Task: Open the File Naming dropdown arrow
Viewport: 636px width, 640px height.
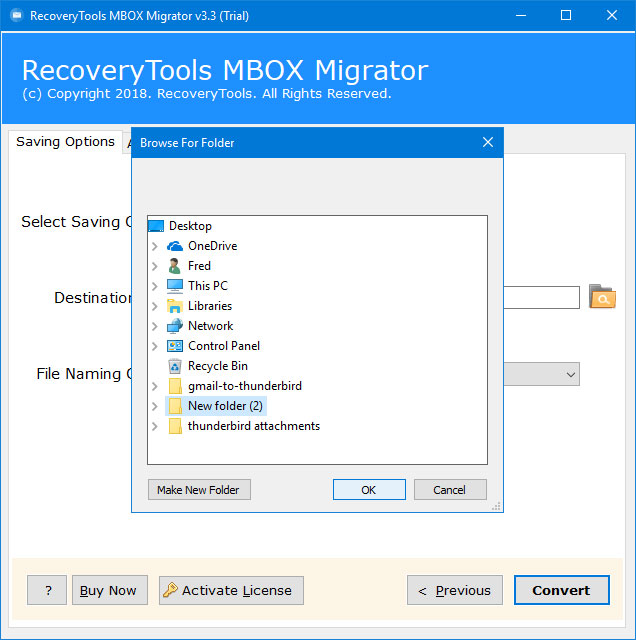Action: (571, 374)
